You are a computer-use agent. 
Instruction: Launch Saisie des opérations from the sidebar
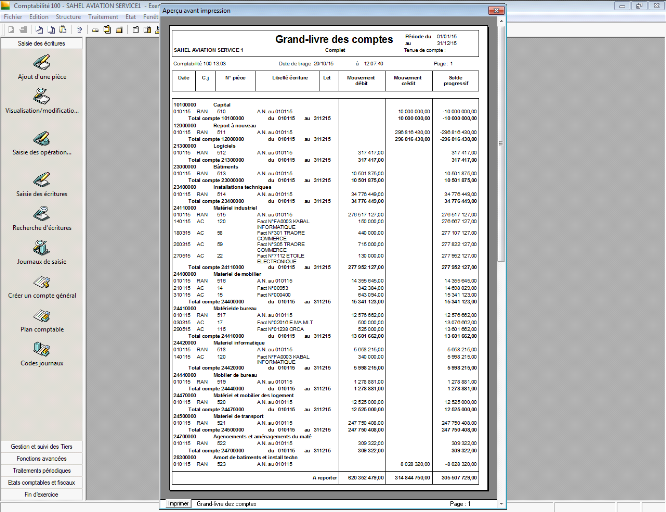[x=42, y=138]
